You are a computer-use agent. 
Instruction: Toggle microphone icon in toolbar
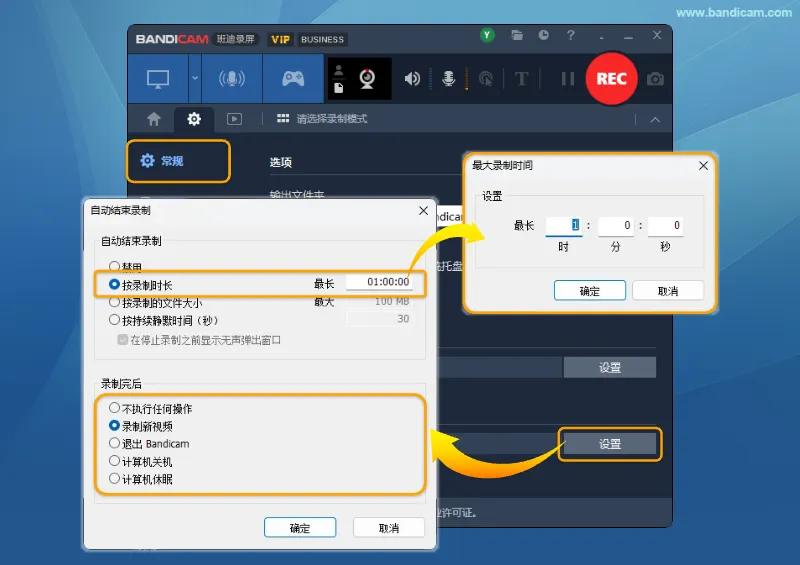click(448, 79)
